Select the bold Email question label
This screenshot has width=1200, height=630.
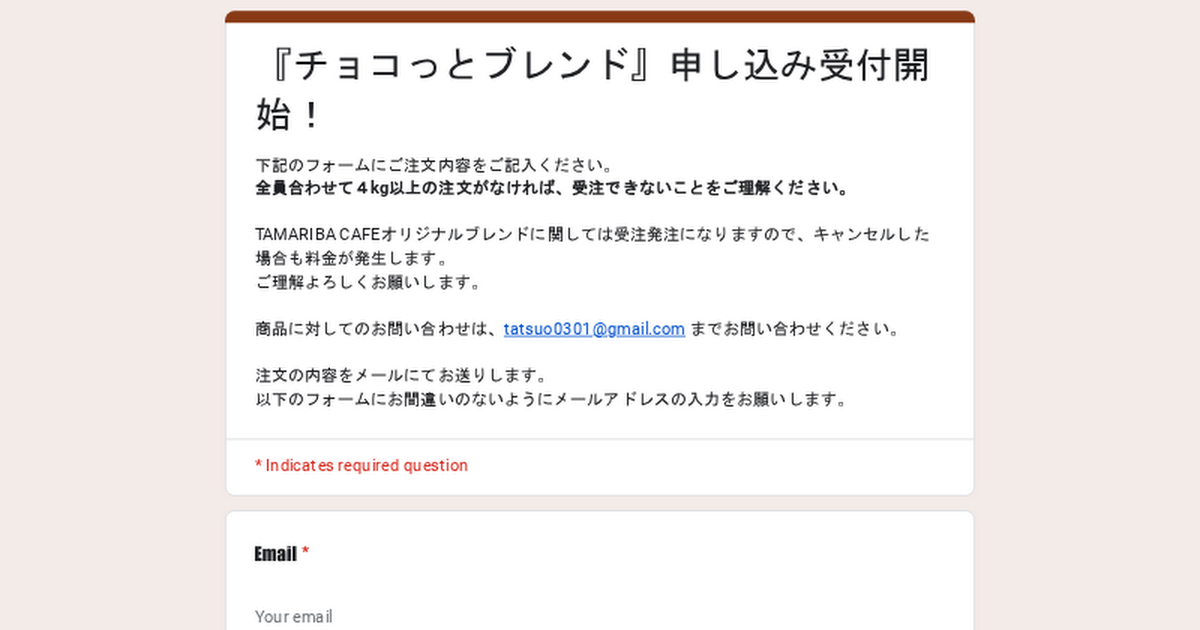(x=275, y=554)
